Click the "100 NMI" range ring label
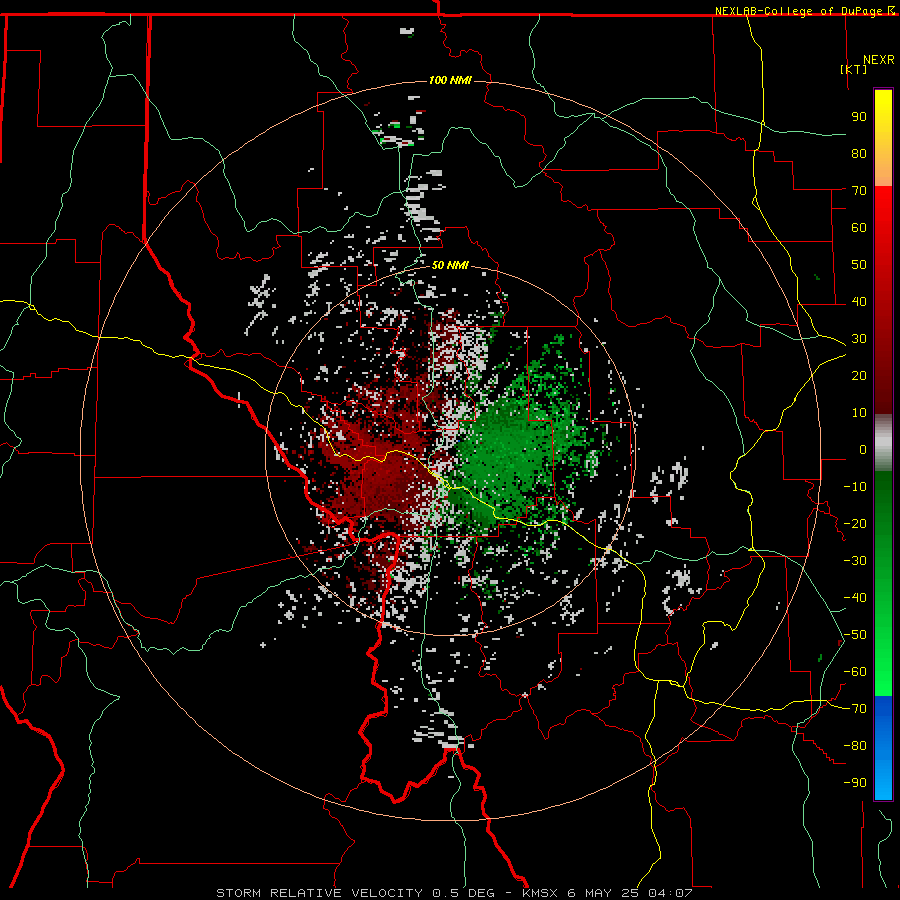900x900 pixels. [450, 80]
